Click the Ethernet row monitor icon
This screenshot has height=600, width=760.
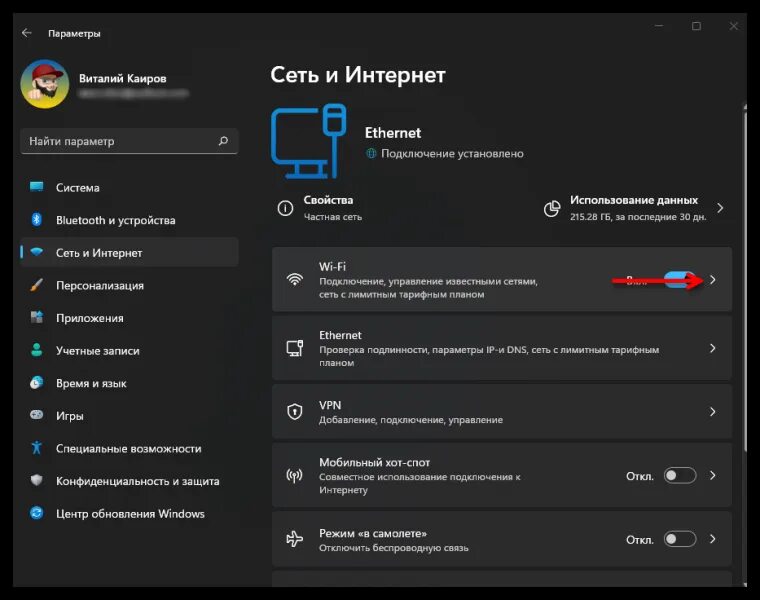pos(295,348)
